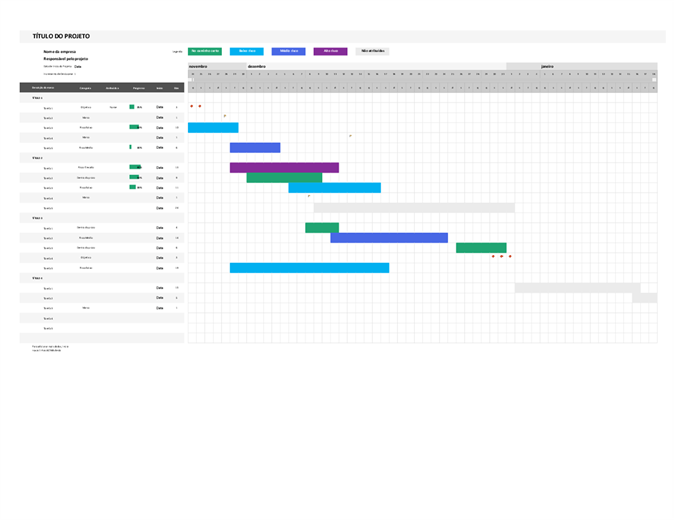Click the timeline scrollbar right arrow

pyautogui.click(x=654, y=80)
